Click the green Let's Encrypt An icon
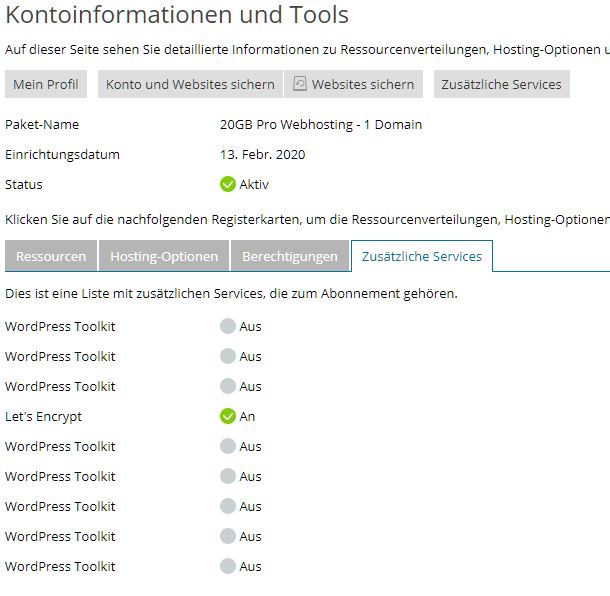This screenshot has height=596, width=610. point(228,416)
